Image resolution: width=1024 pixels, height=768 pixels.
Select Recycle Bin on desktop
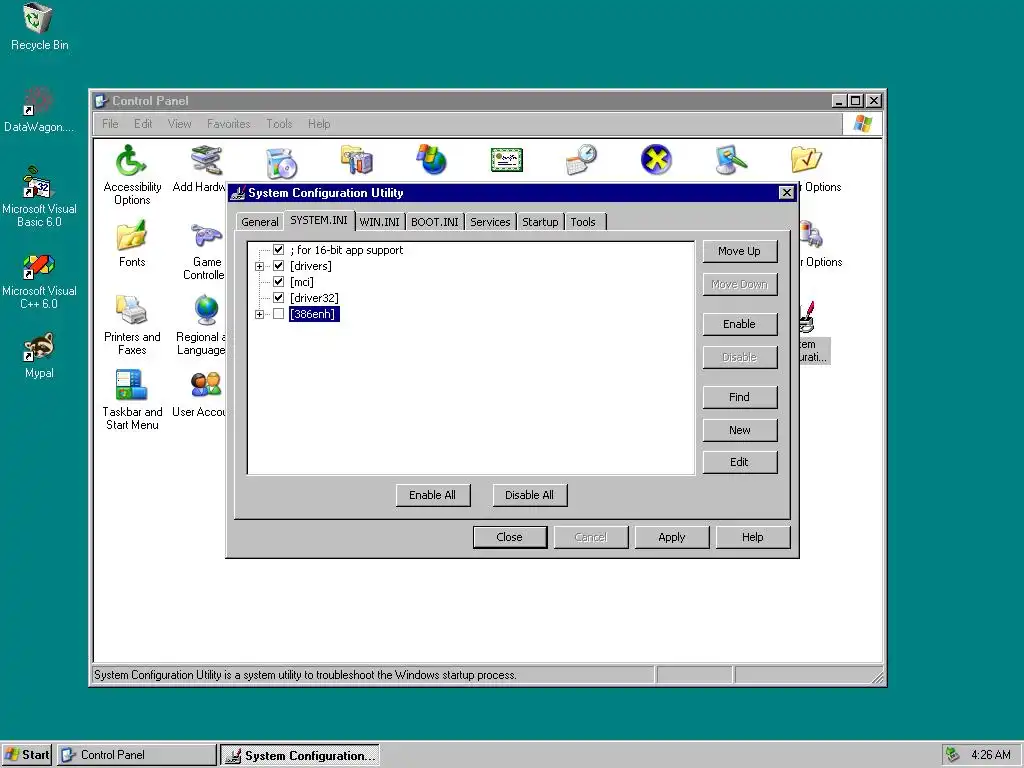pos(39,27)
